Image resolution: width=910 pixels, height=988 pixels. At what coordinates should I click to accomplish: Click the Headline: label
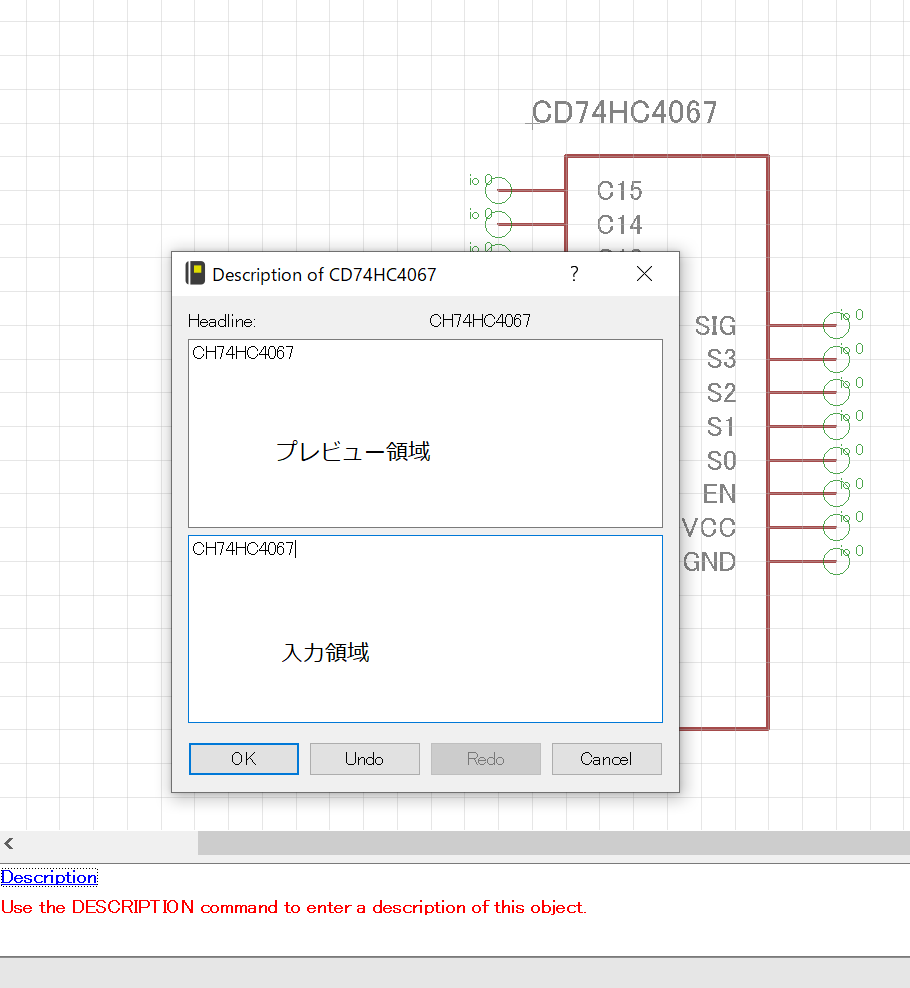[x=222, y=321]
